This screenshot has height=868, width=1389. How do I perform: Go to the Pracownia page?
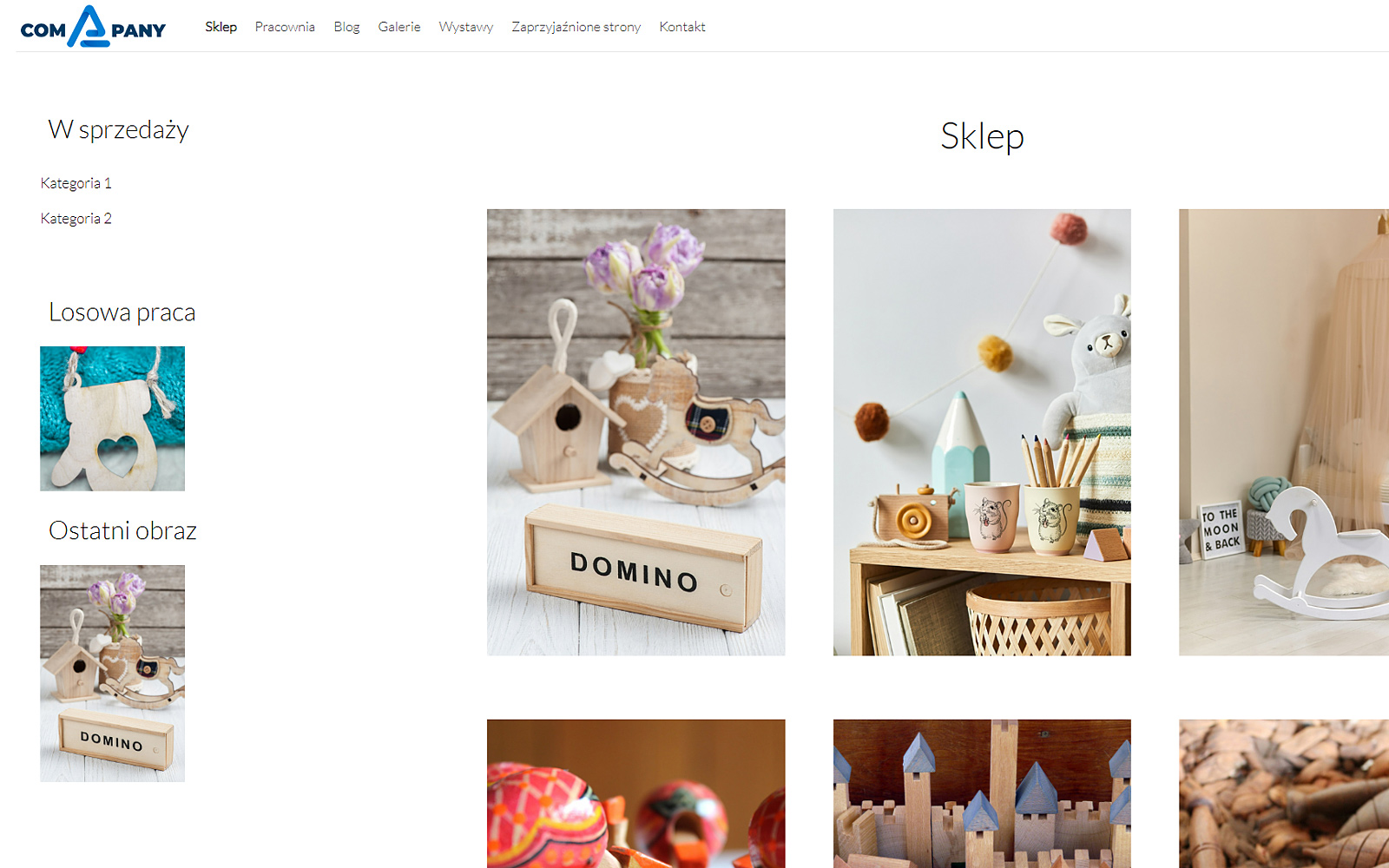point(285,27)
